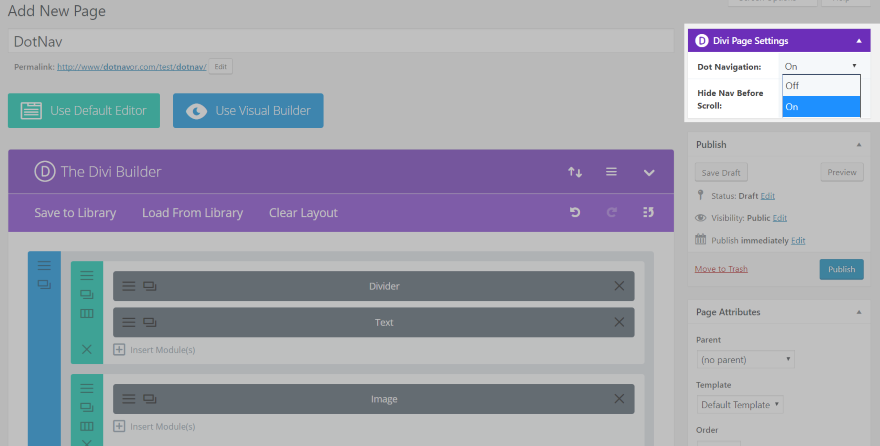
Task: Open the Template dropdown
Action: click(x=740, y=404)
